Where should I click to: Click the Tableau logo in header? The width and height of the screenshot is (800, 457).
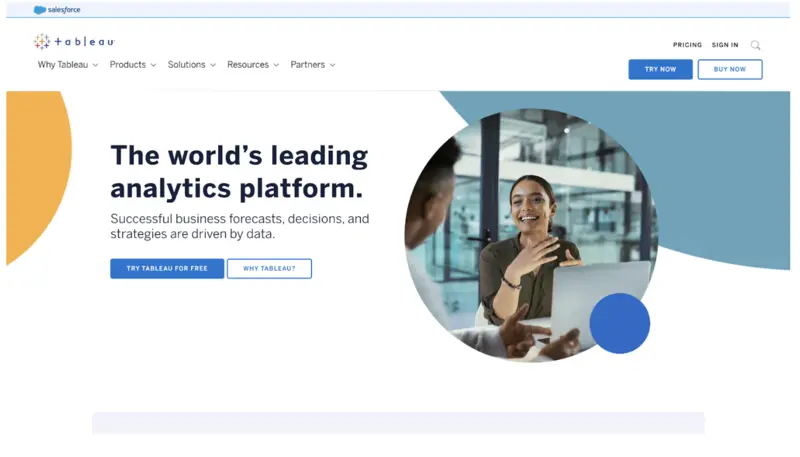click(74, 42)
